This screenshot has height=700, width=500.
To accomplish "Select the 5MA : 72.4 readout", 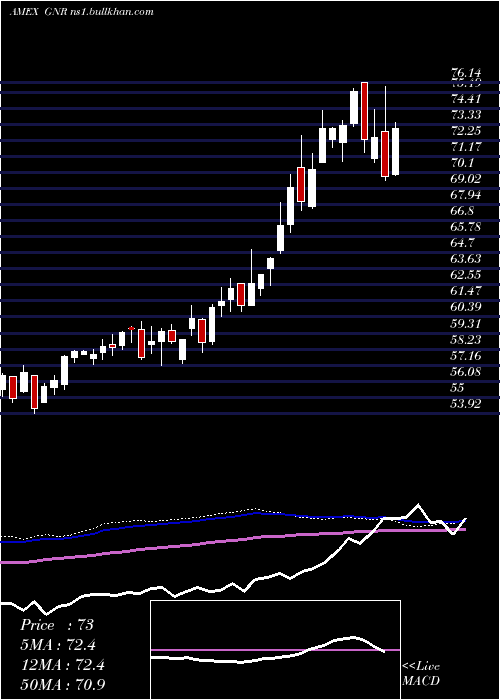I will (58, 645).
